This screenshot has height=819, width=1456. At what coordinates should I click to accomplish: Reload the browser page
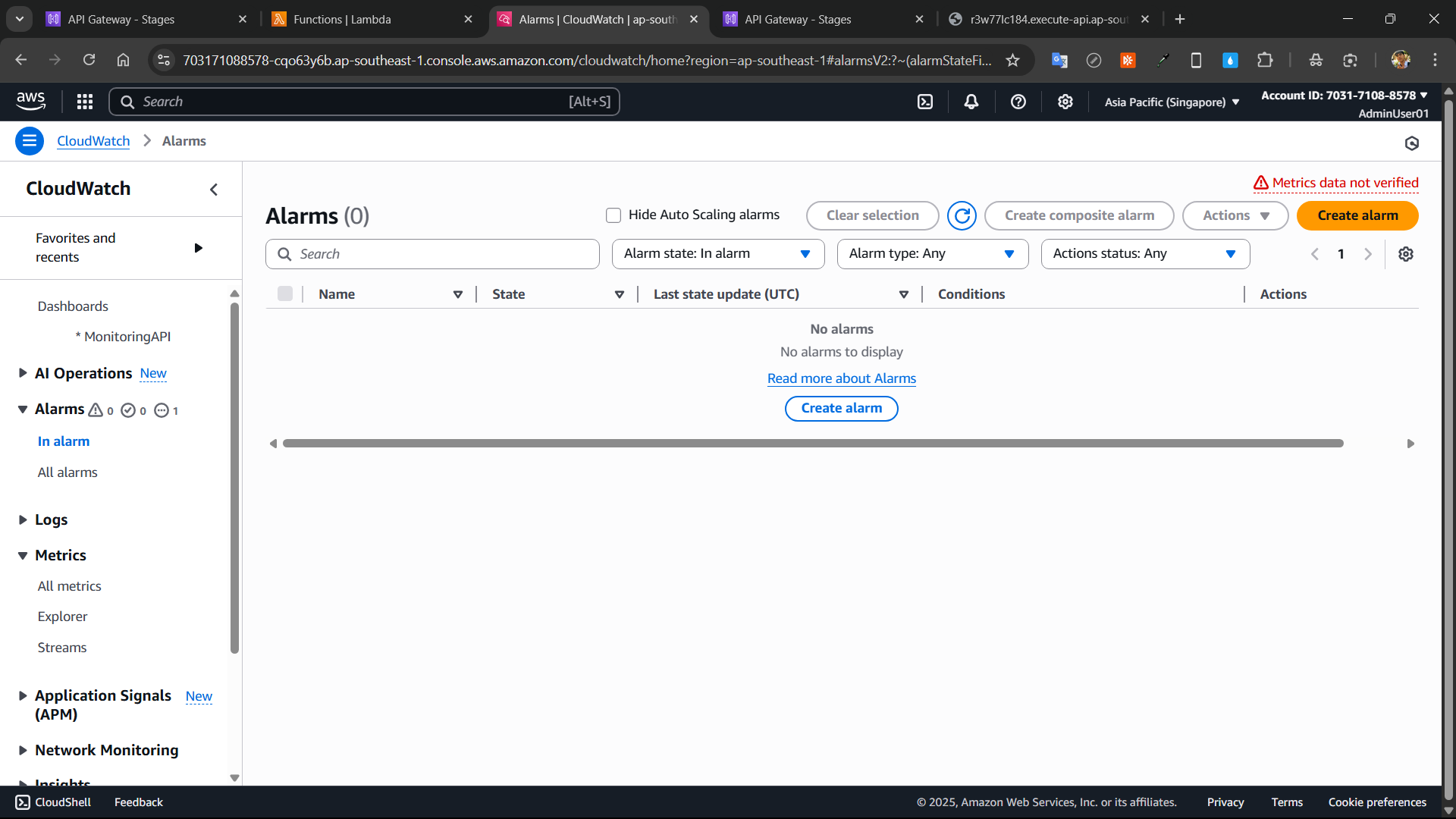point(89,60)
